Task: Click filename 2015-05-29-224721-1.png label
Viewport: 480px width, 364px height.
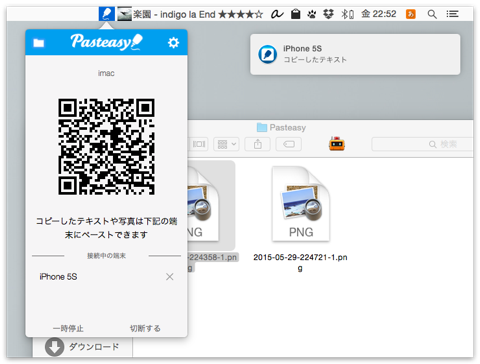Action: coord(300,262)
